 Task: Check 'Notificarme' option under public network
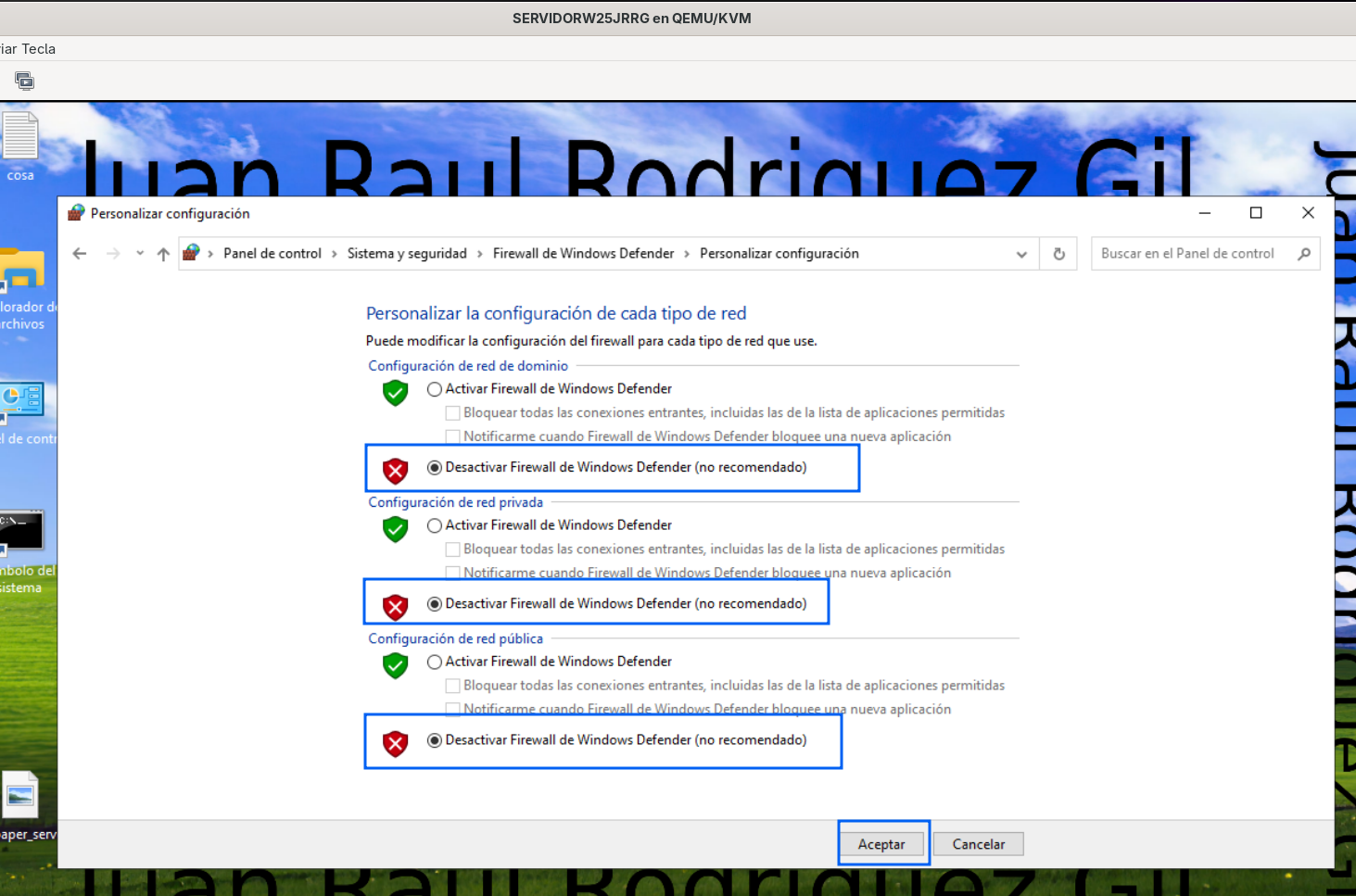pyautogui.click(x=453, y=709)
